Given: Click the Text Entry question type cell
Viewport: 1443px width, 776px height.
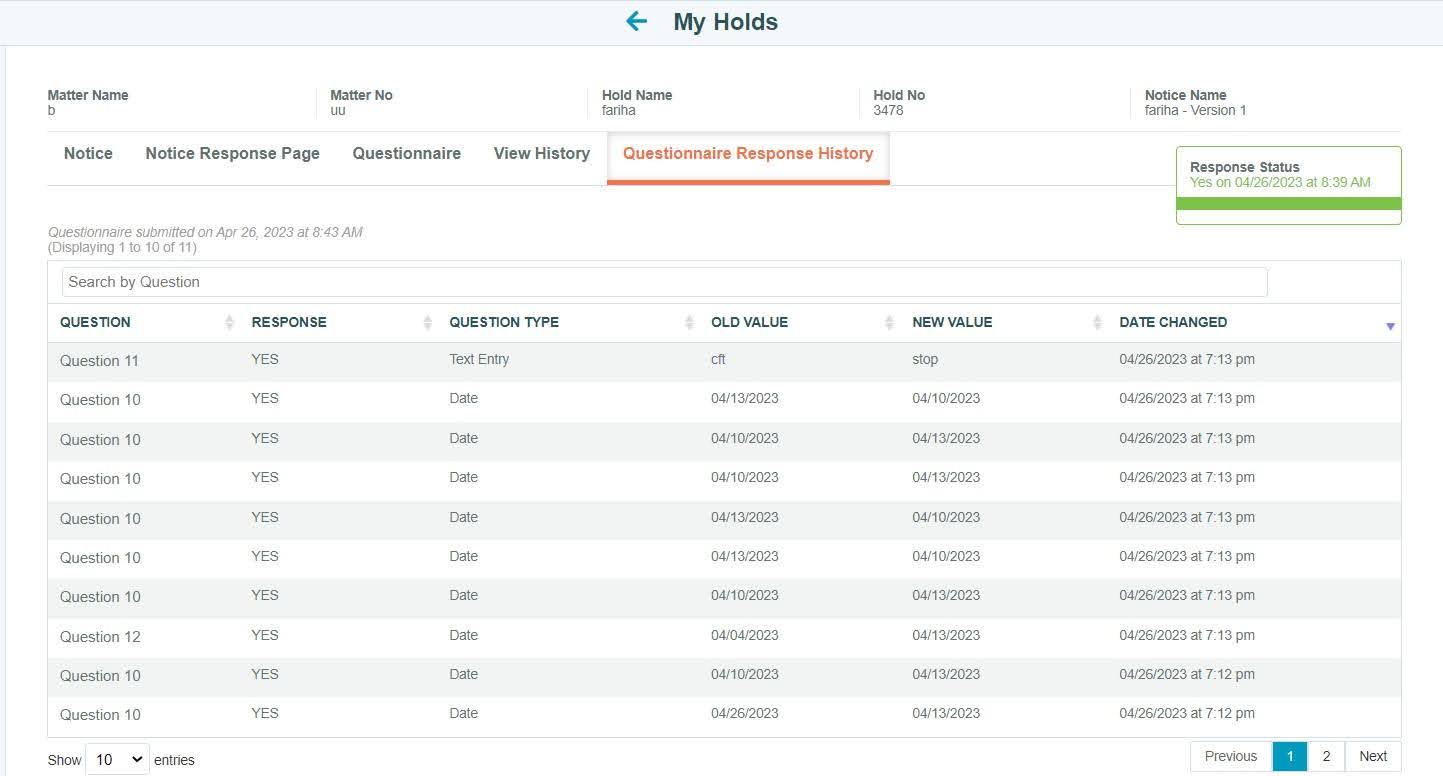Looking at the screenshot, I should pos(479,359).
